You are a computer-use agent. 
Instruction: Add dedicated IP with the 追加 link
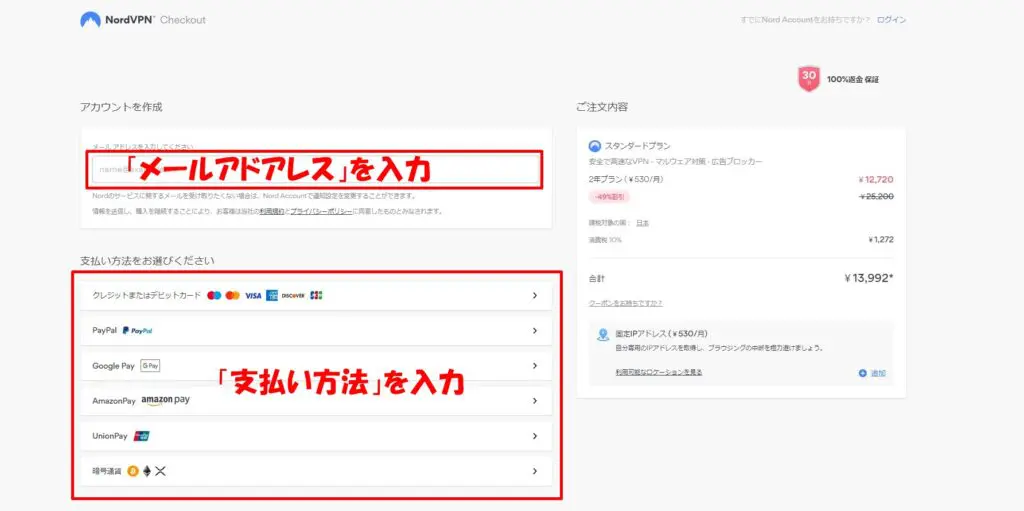[x=872, y=373]
